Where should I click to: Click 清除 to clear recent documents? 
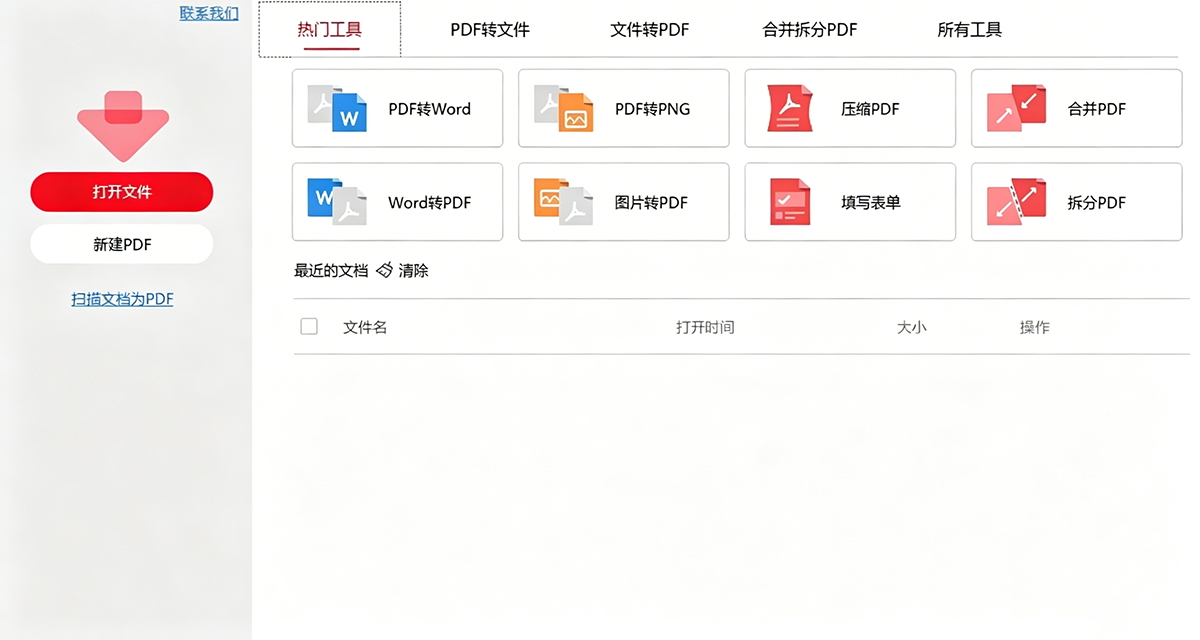point(413,270)
